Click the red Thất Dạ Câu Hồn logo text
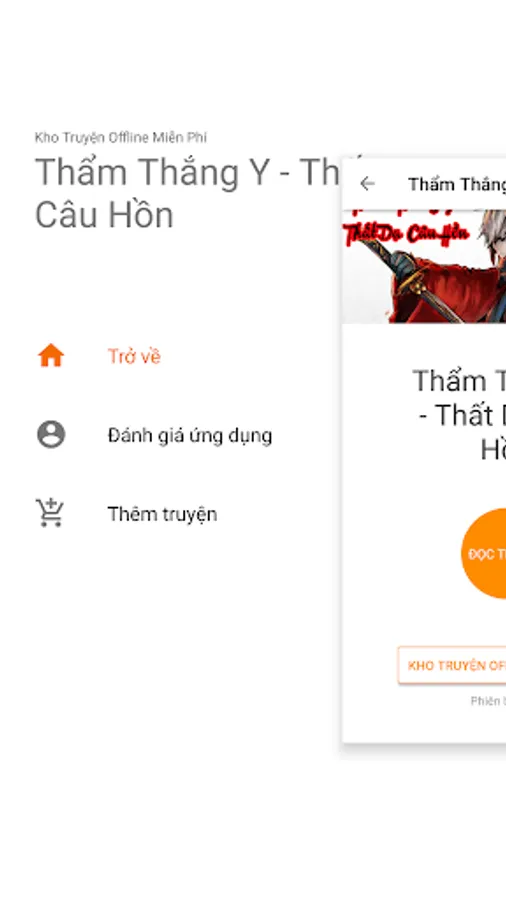Viewport: 506px width, 900px height. (x=406, y=232)
